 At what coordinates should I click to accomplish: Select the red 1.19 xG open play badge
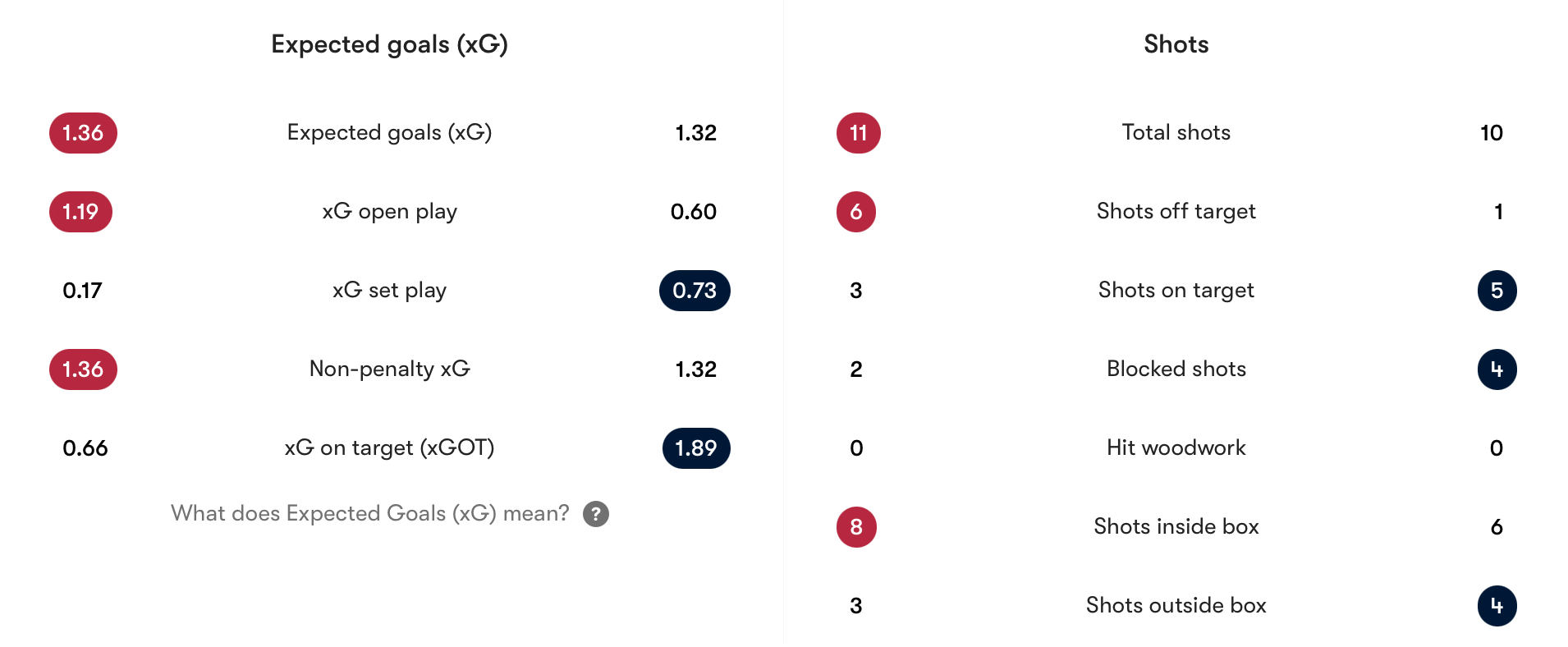coord(80,212)
